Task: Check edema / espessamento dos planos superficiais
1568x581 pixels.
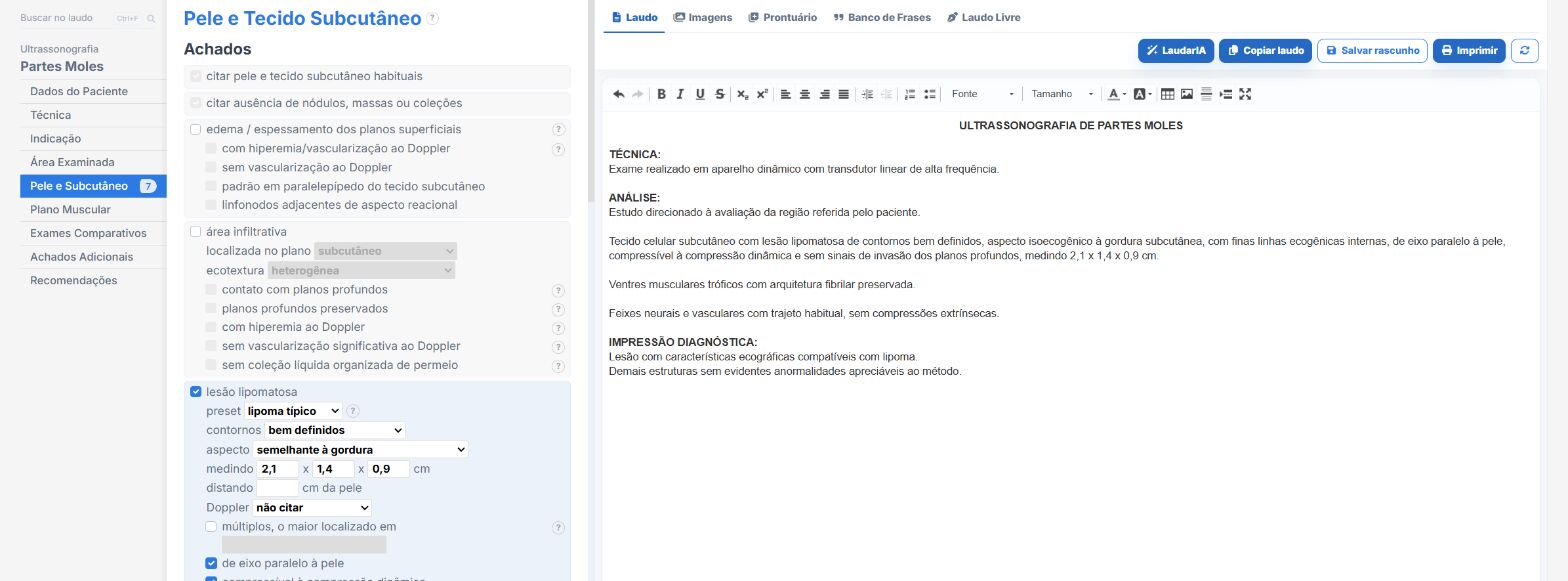Action: pos(196,129)
